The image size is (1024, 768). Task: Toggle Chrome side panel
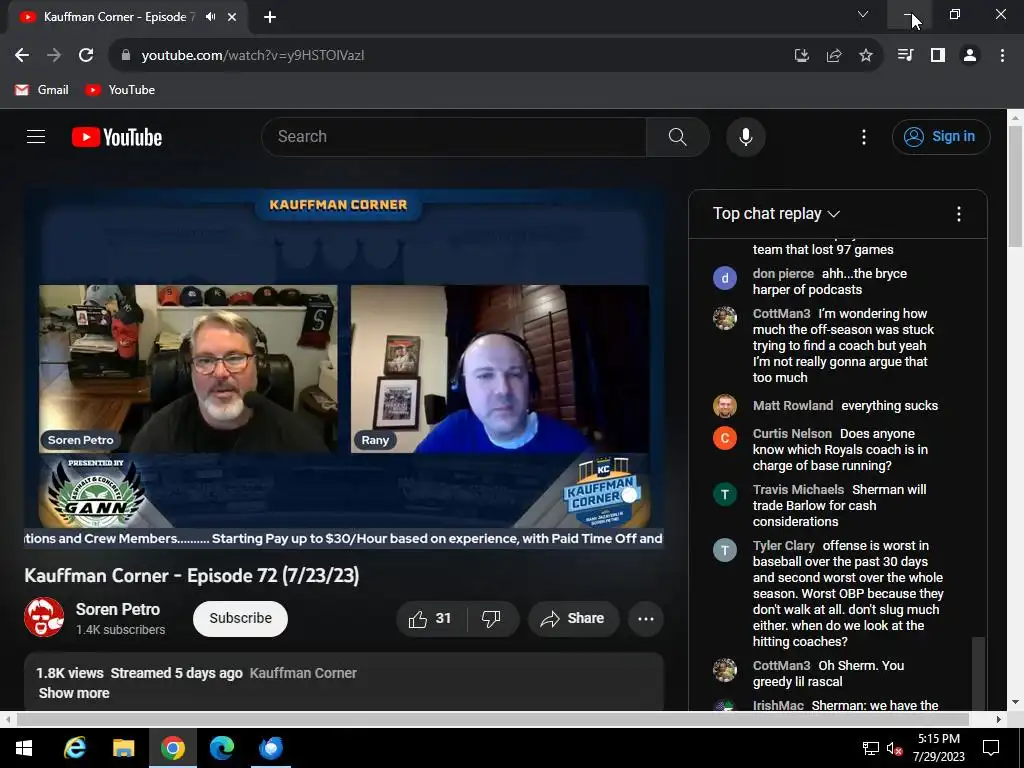coord(938,56)
